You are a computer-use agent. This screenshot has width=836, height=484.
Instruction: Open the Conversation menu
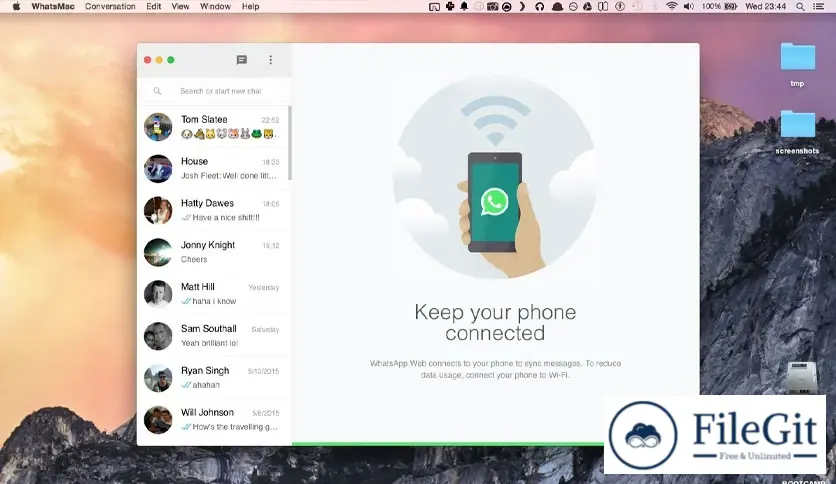click(110, 6)
